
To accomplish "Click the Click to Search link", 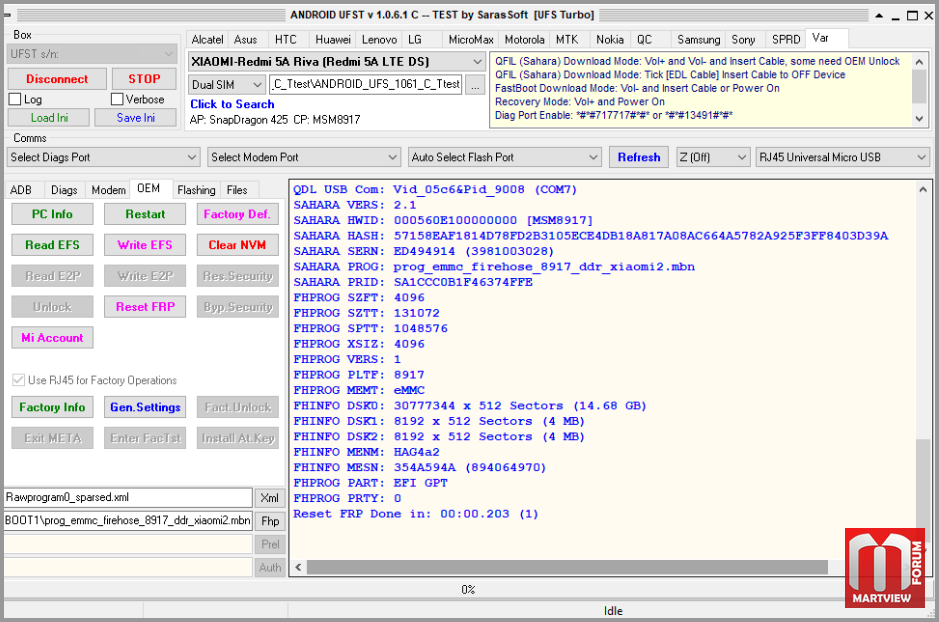I will [x=232, y=104].
